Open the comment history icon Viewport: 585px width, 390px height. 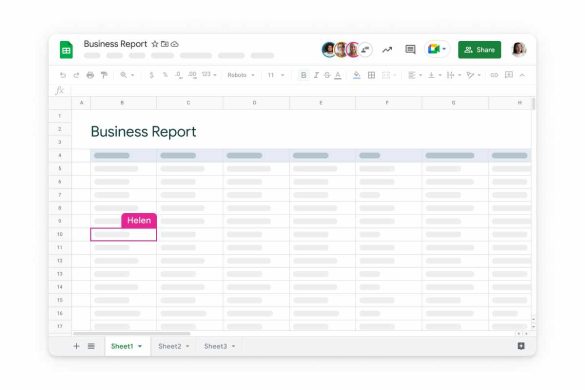(410, 49)
